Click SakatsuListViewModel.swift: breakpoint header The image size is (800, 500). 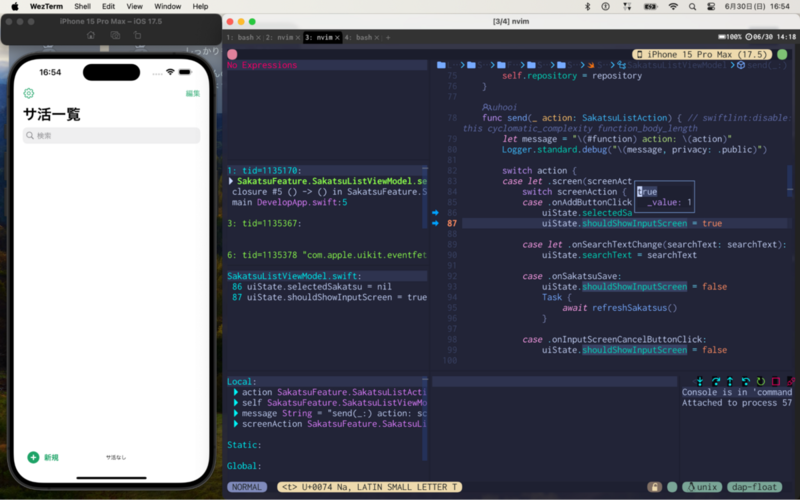[294, 276]
